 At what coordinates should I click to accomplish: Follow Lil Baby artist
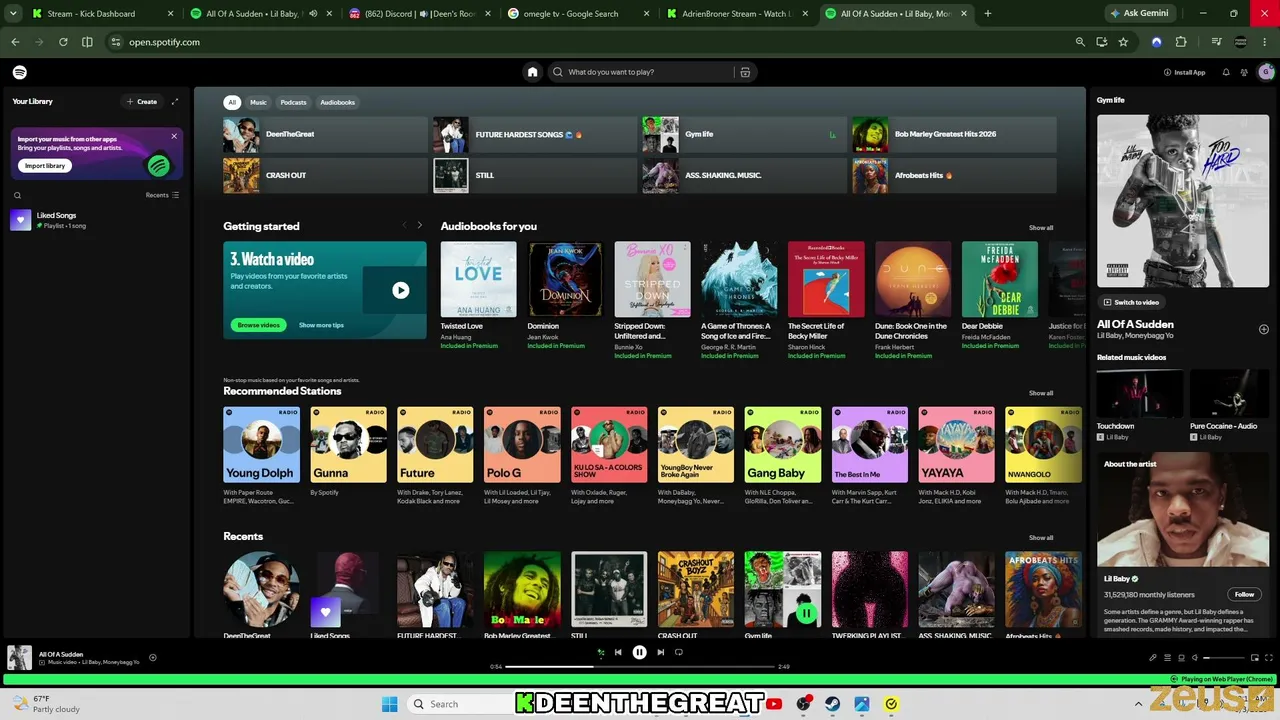(1244, 594)
